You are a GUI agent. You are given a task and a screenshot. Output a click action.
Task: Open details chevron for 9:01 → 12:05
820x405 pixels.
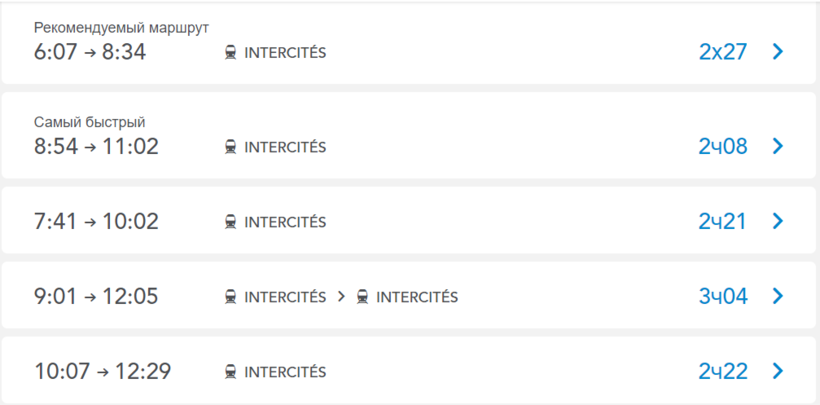tap(778, 296)
